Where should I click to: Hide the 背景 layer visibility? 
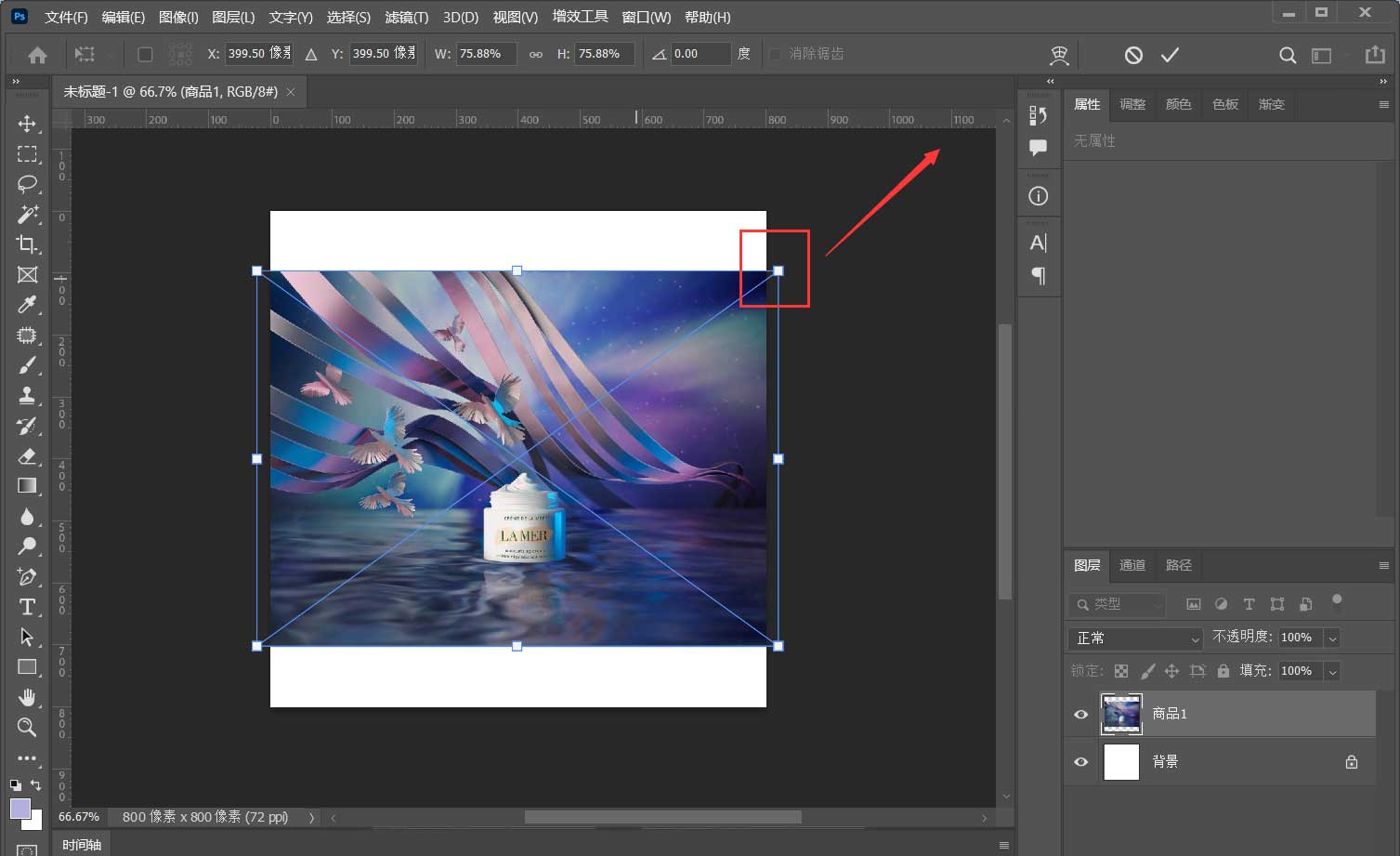(1080, 761)
